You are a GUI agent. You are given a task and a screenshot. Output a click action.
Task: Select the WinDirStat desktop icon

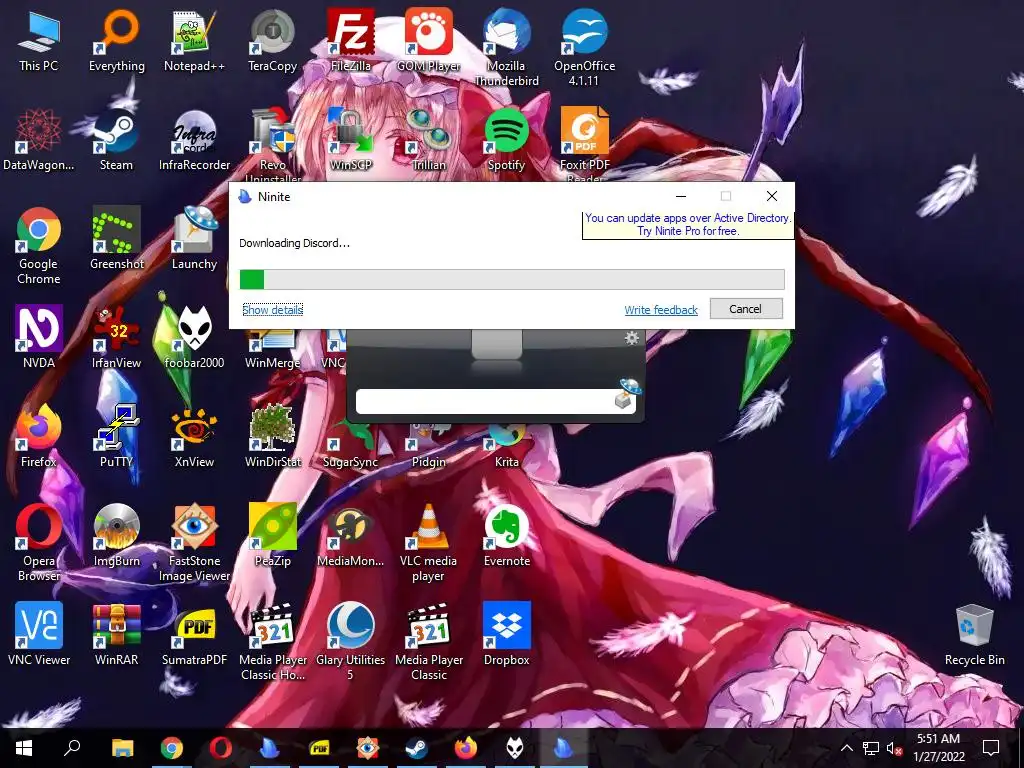(272, 437)
